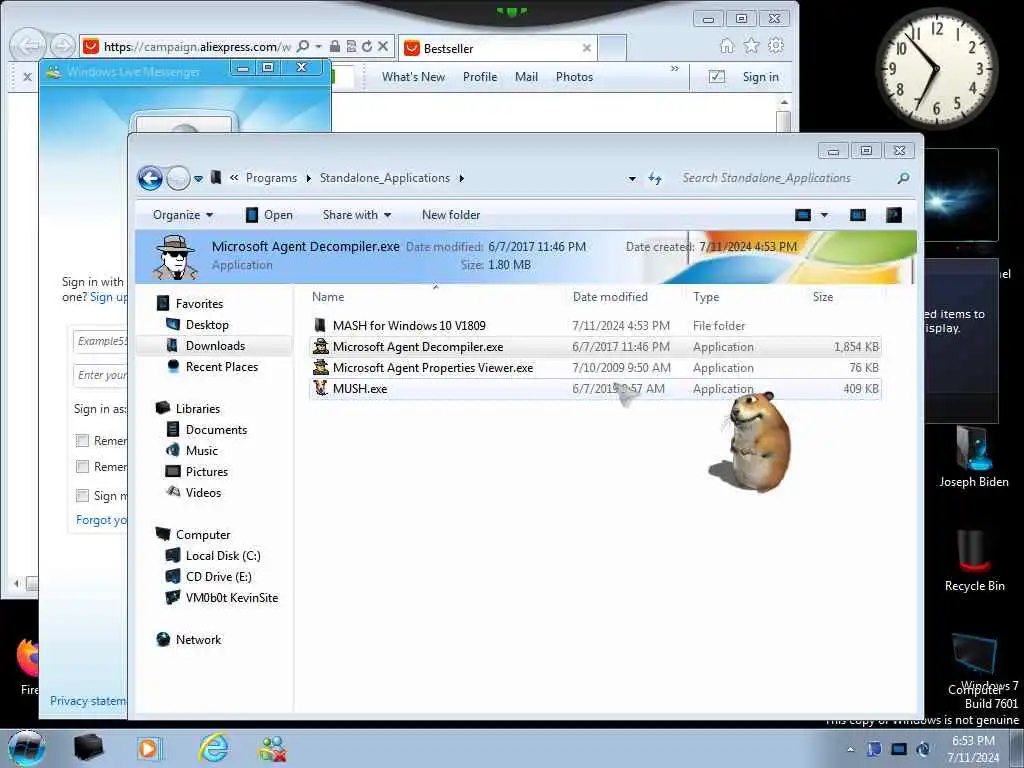Click the Explorer search magnifier icon
This screenshot has width=1024, height=768.
click(903, 178)
